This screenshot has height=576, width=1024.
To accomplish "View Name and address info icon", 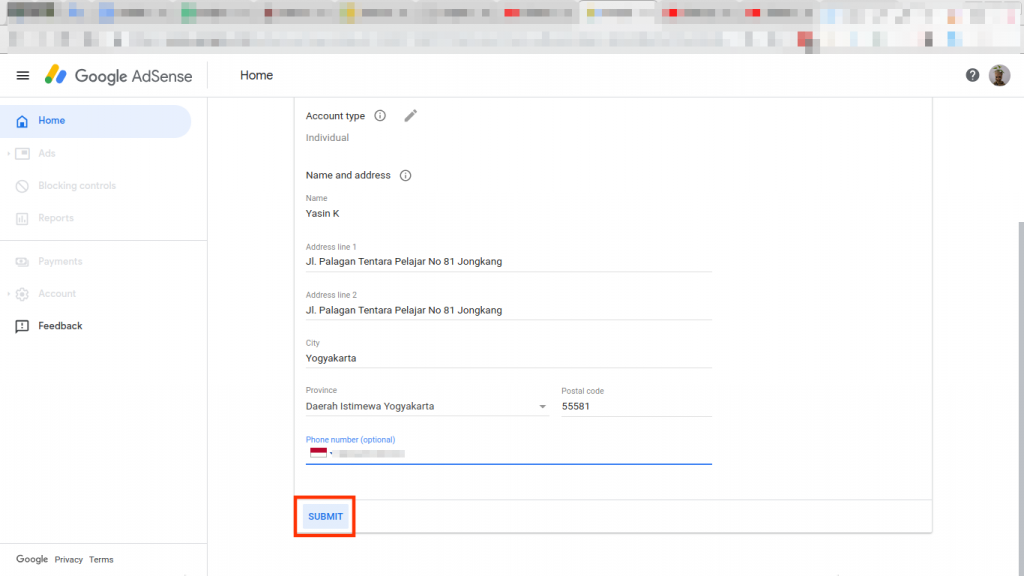I will 404,175.
